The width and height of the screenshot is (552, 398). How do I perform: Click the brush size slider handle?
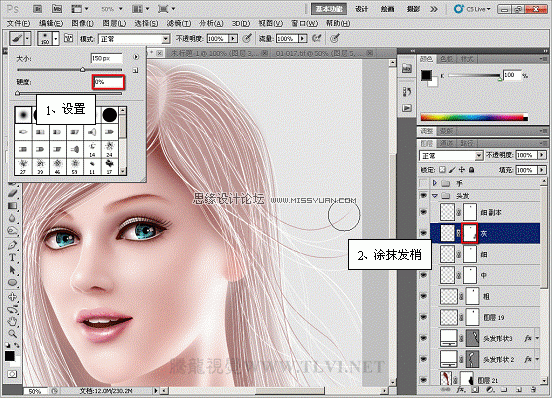click(82, 70)
